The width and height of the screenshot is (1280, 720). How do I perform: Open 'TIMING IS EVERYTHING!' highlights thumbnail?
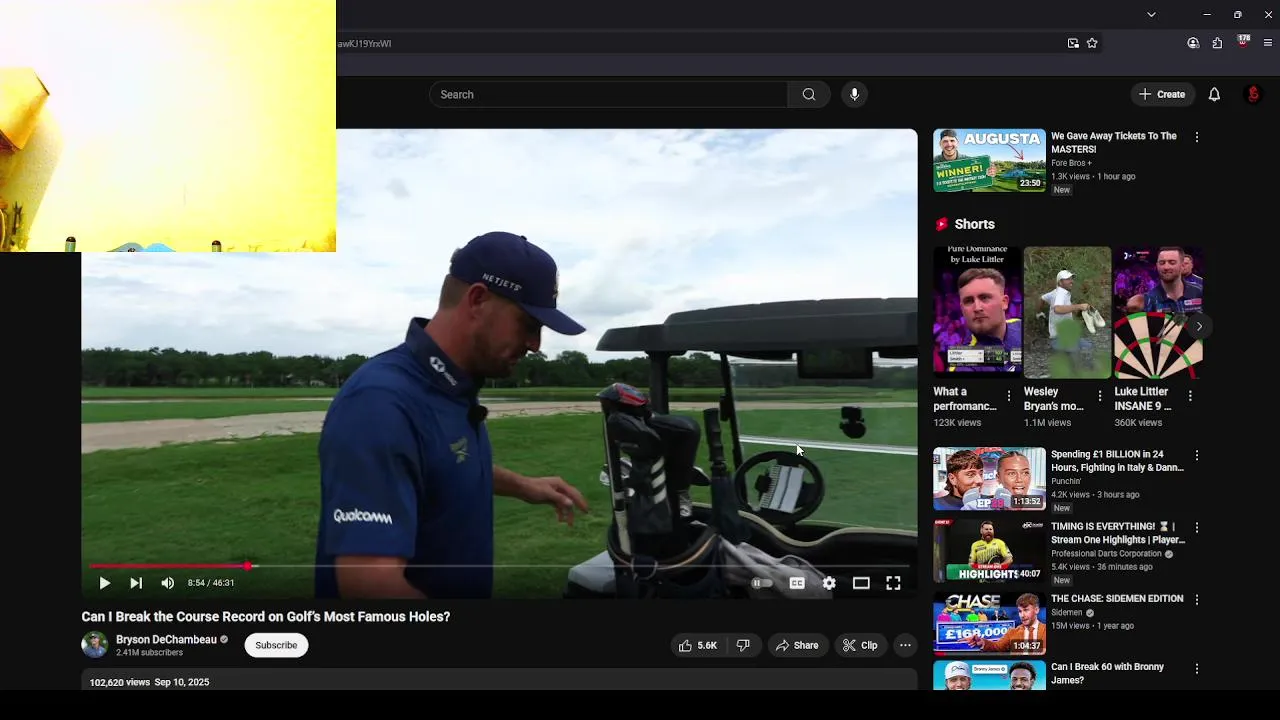[989, 551]
